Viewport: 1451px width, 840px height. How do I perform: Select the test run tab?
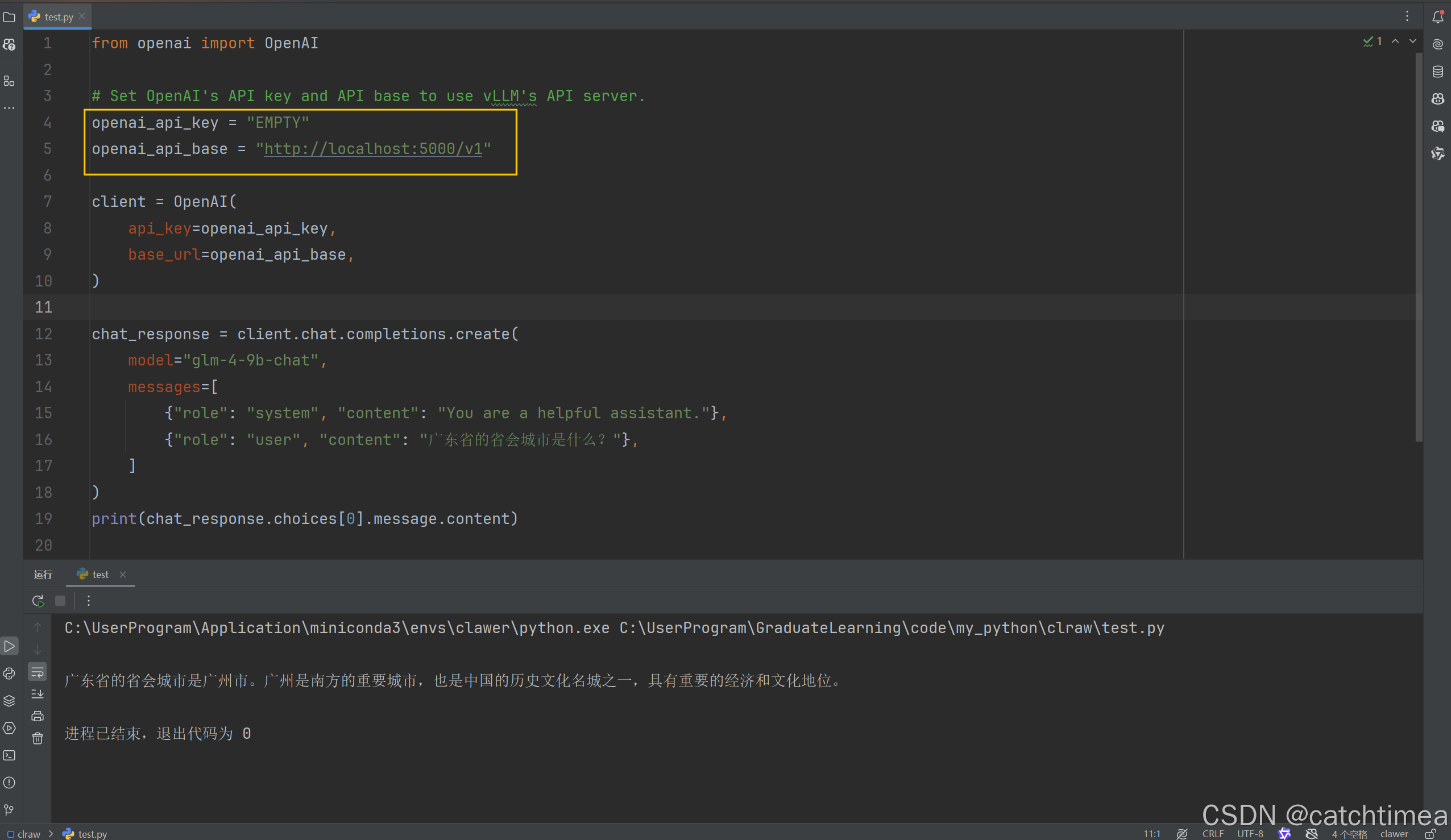[x=100, y=575]
